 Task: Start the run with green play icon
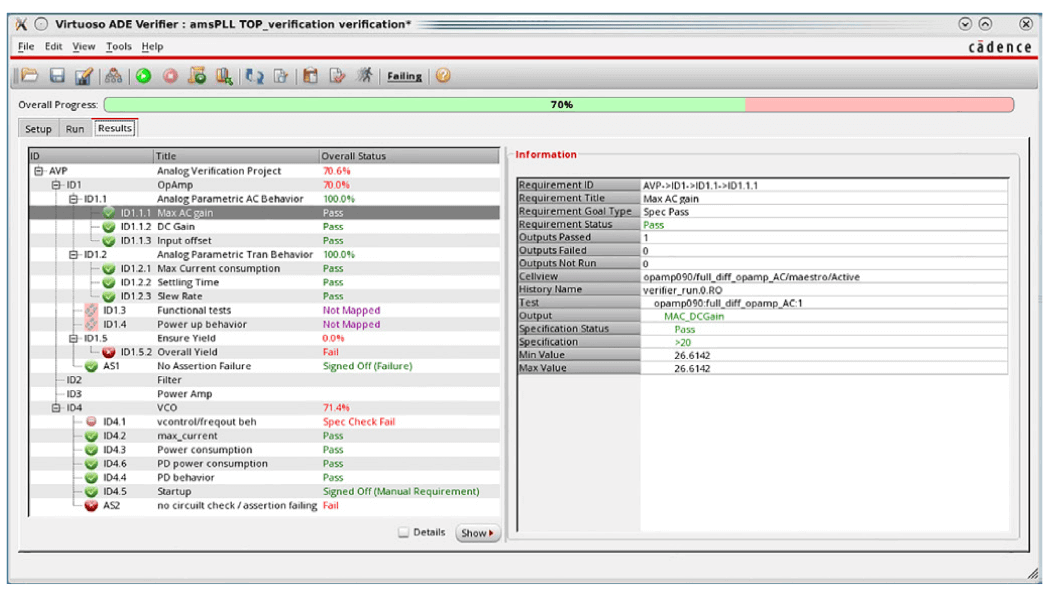143,76
